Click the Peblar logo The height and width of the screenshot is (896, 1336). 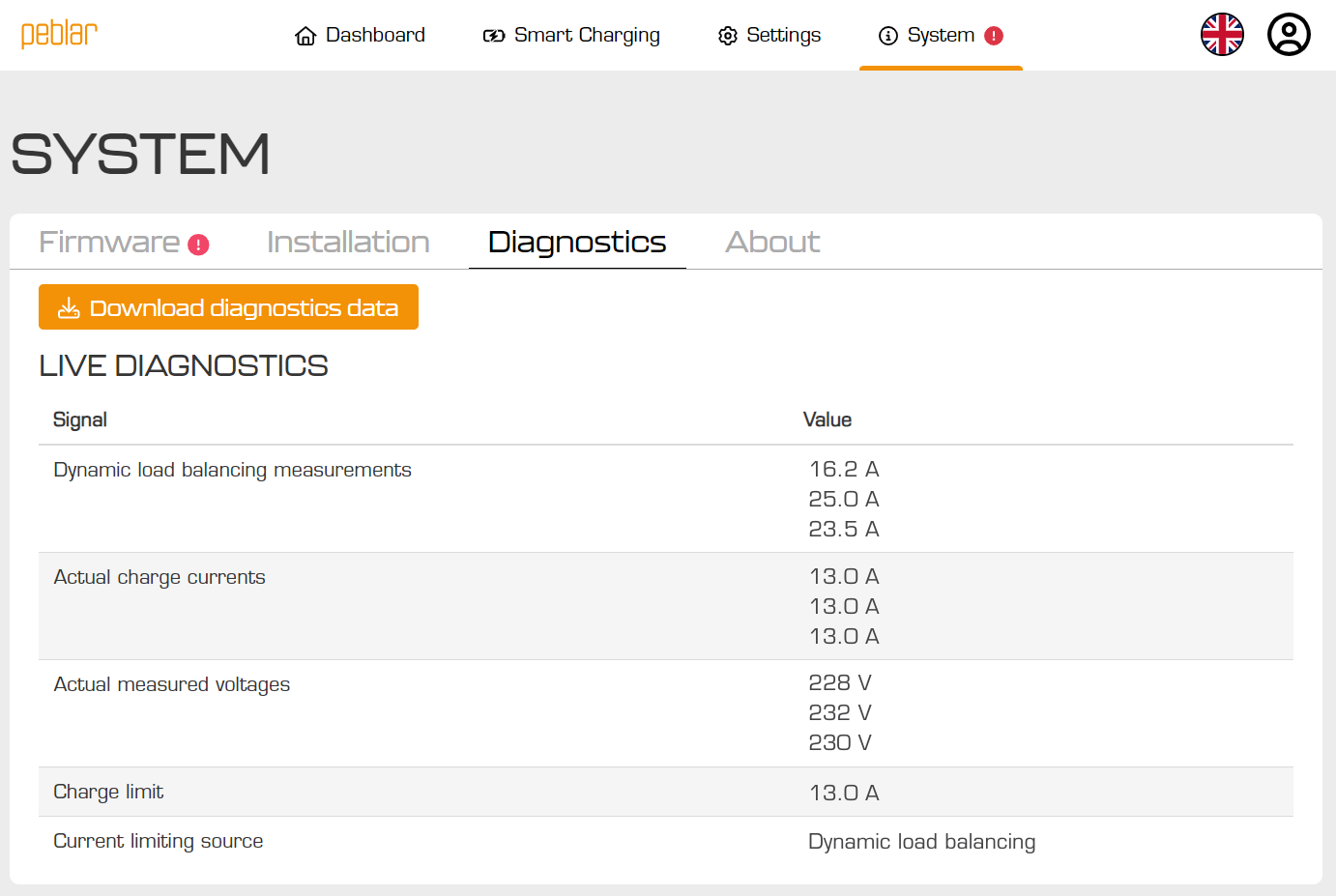click(x=59, y=35)
